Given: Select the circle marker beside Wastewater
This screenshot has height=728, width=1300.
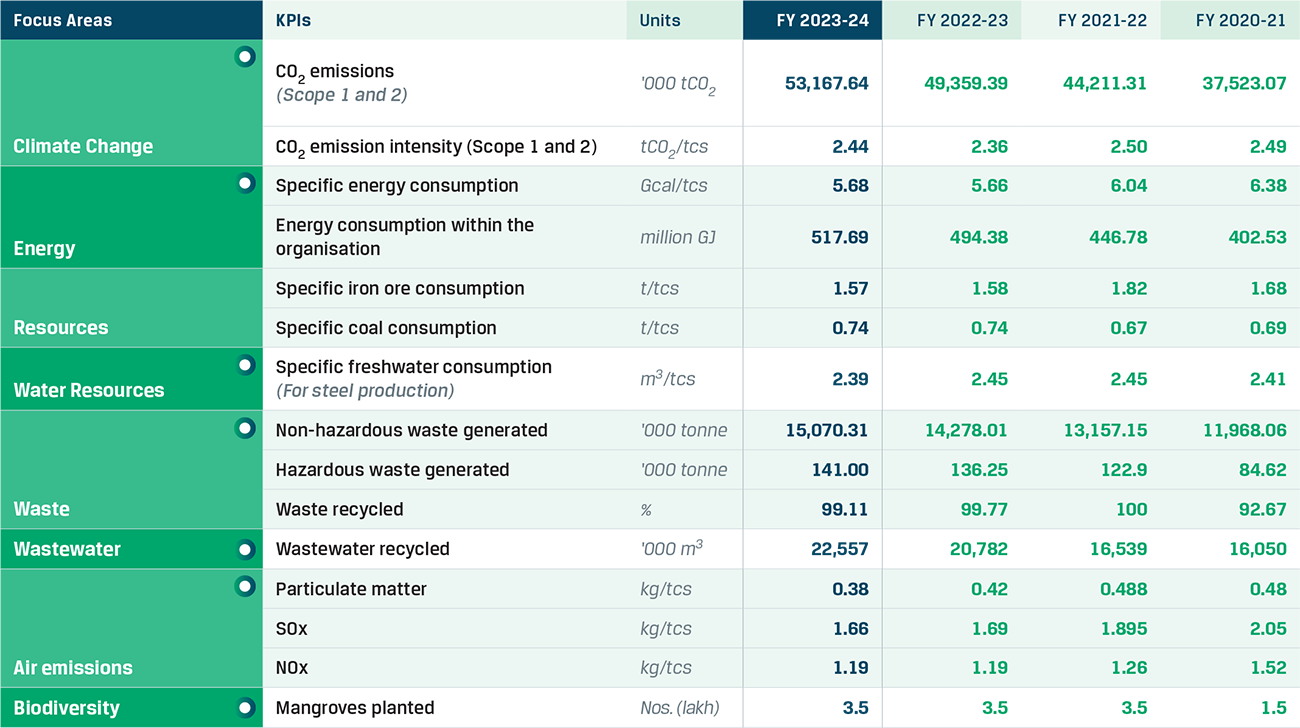Looking at the screenshot, I should (x=245, y=549).
